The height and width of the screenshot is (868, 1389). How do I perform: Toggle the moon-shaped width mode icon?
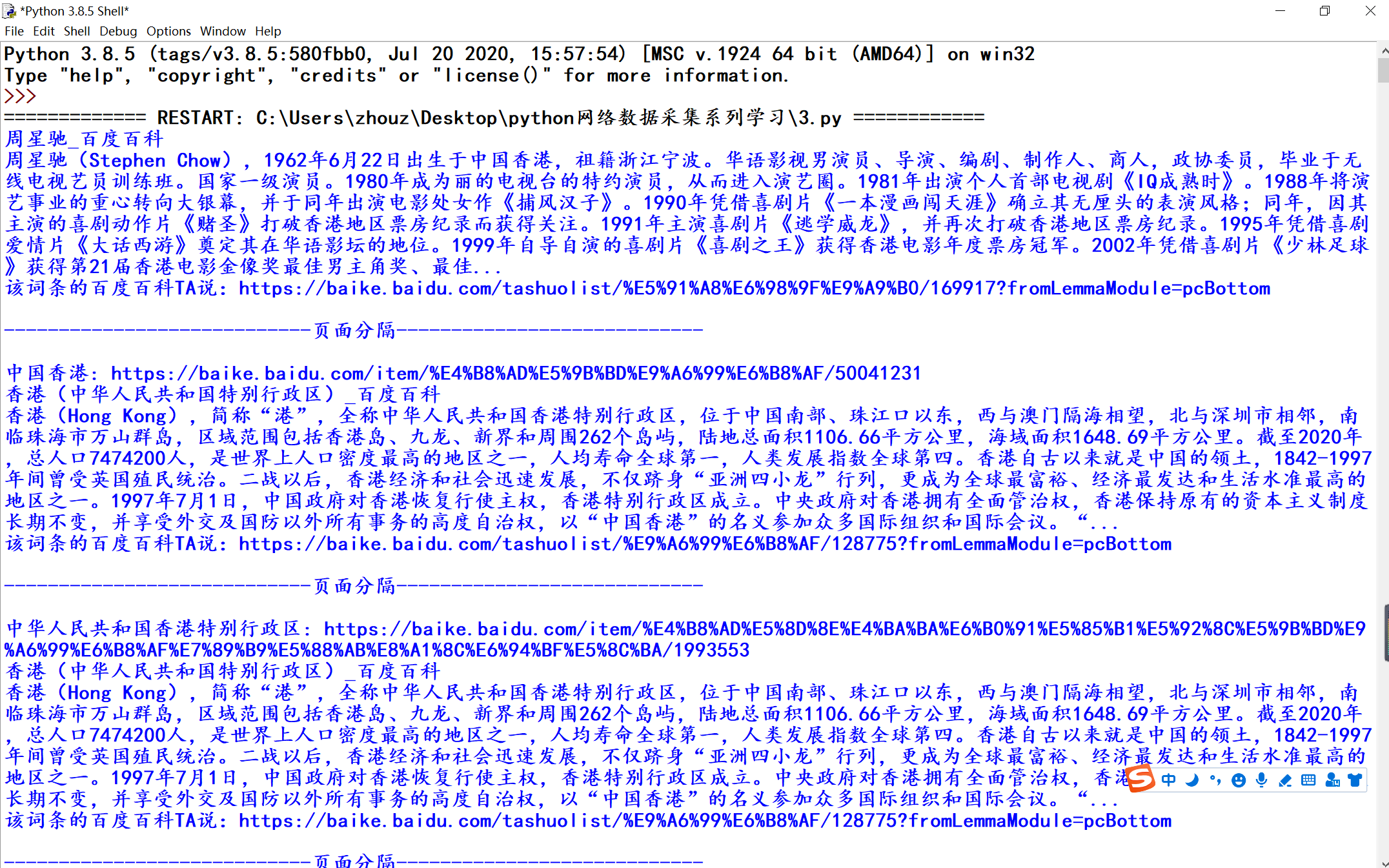pos(1191,780)
